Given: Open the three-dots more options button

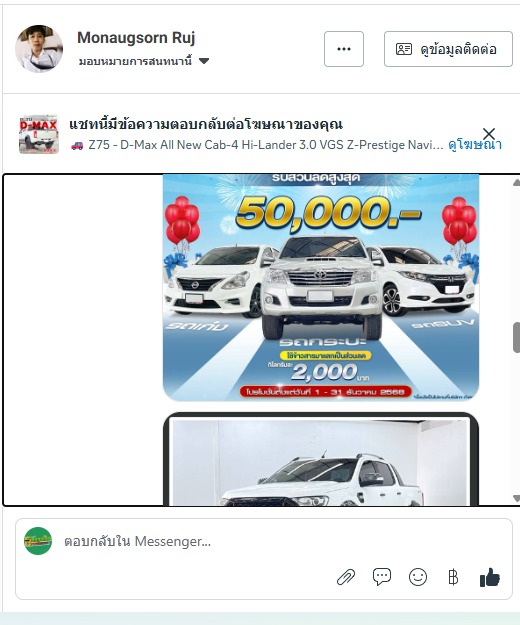Looking at the screenshot, I should [344, 49].
